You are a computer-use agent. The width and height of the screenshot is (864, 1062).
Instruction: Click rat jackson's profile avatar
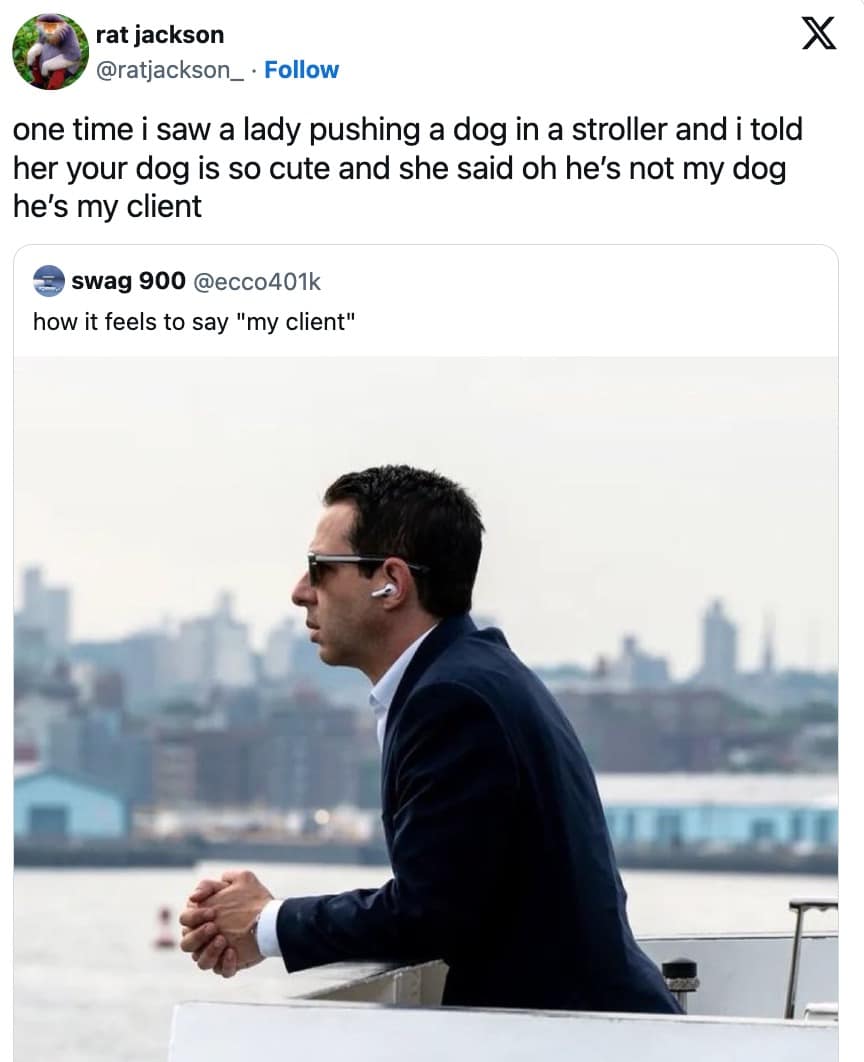pyautogui.click(x=50, y=52)
